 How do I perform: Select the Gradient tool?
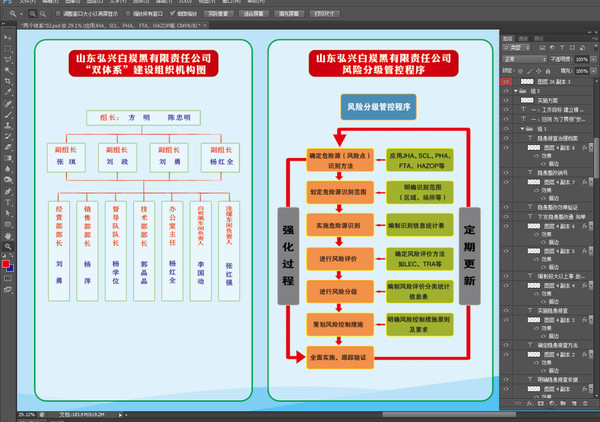[8, 158]
